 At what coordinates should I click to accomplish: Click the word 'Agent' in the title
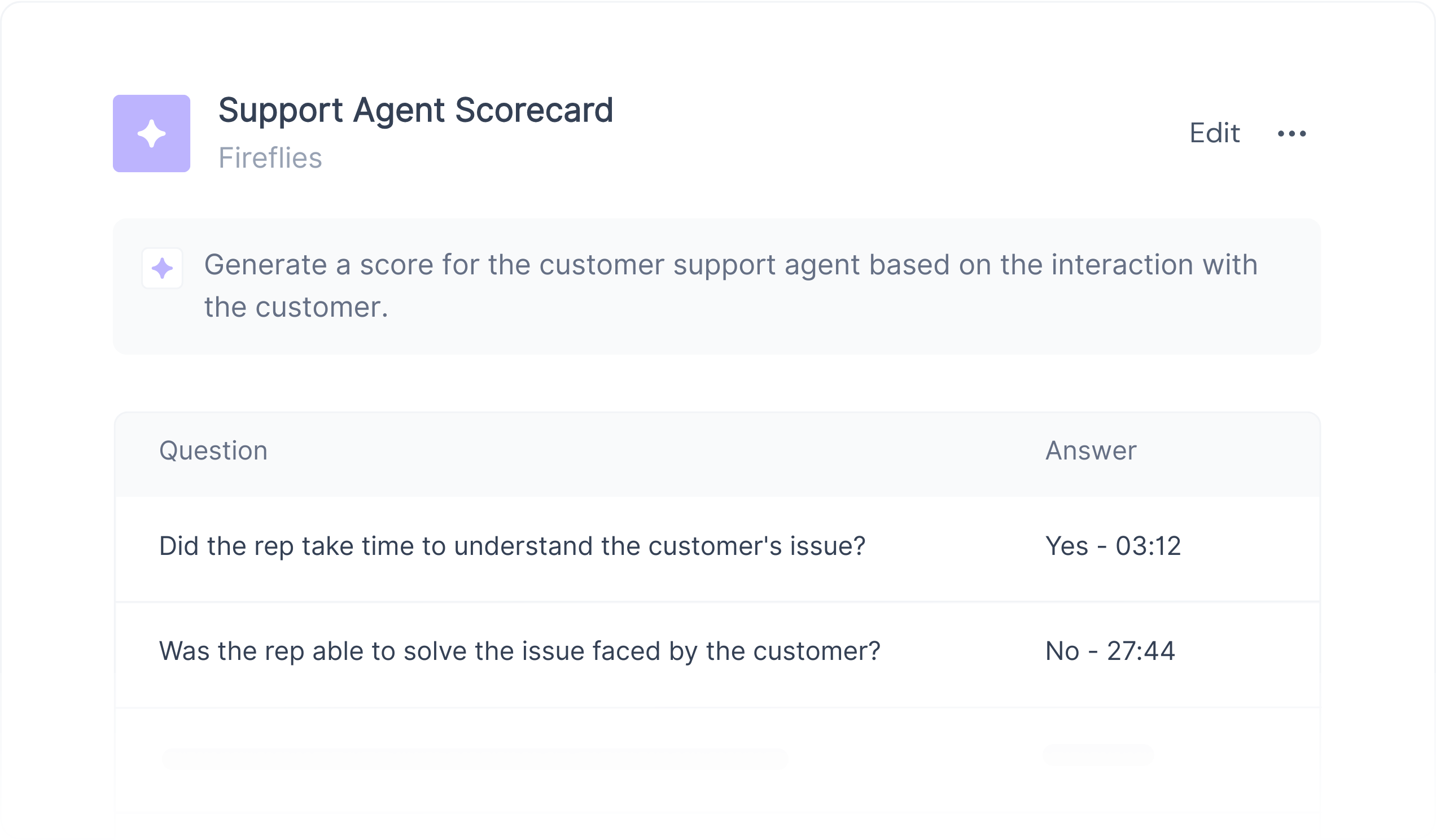(399, 110)
